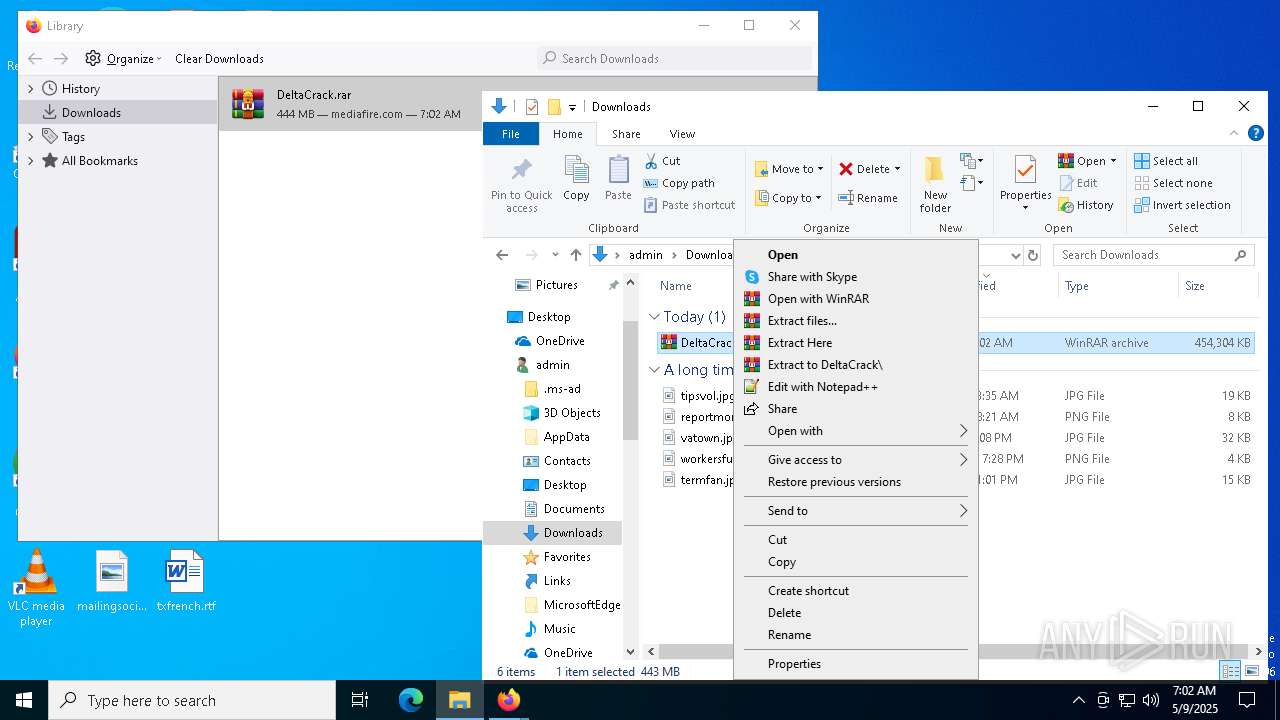Click Microsoft Edge taskbar icon
Image resolution: width=1280 pixels, height=720 pixels.
[x=411, y=700]
